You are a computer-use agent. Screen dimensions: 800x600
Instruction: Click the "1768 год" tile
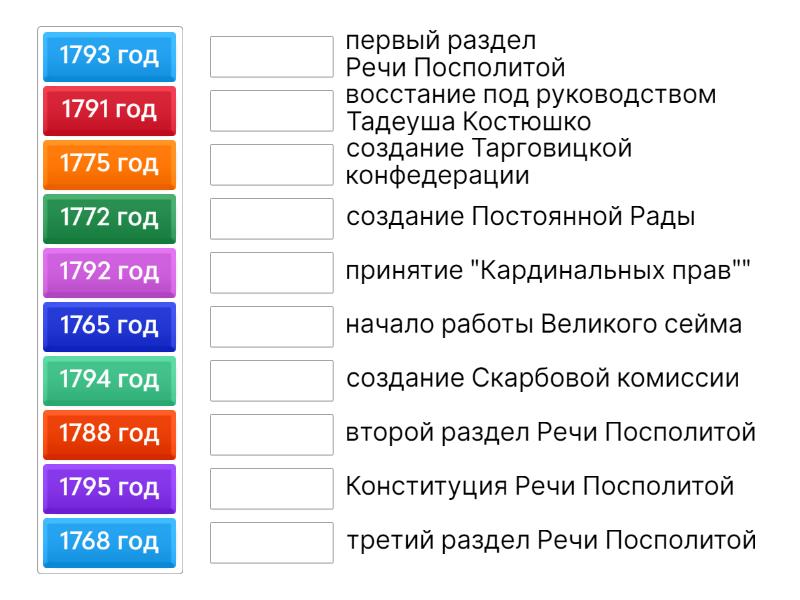click(x=110, y=542)
